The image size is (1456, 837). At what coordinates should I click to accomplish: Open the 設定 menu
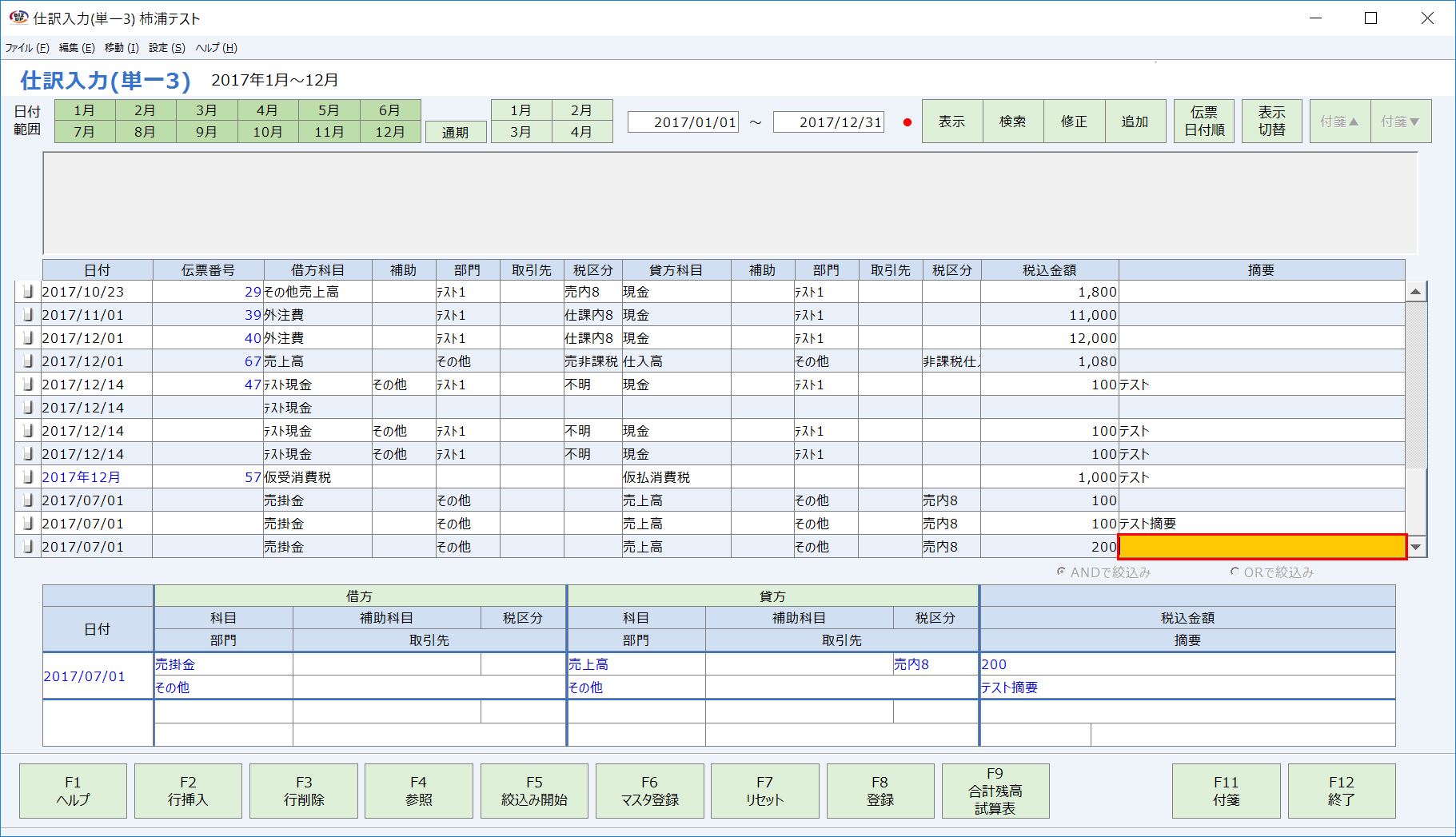(x=164, y=47)
